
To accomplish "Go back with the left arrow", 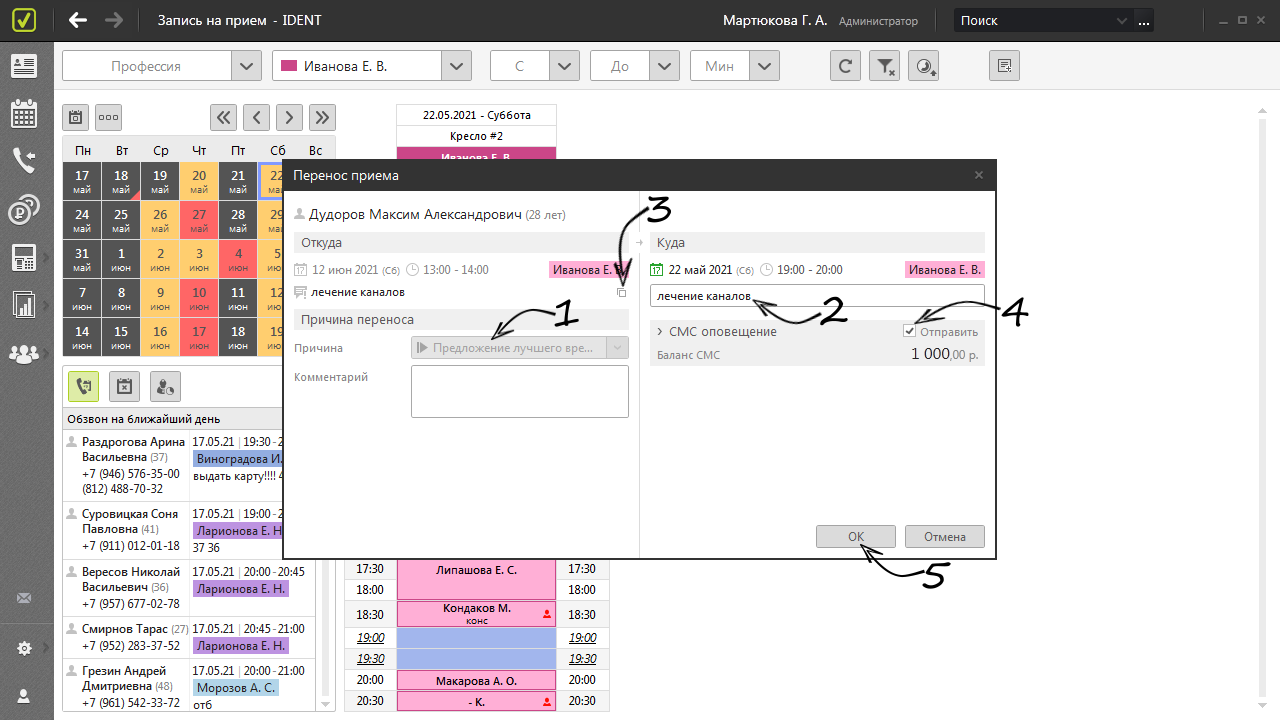I will (x=78, y=20).
